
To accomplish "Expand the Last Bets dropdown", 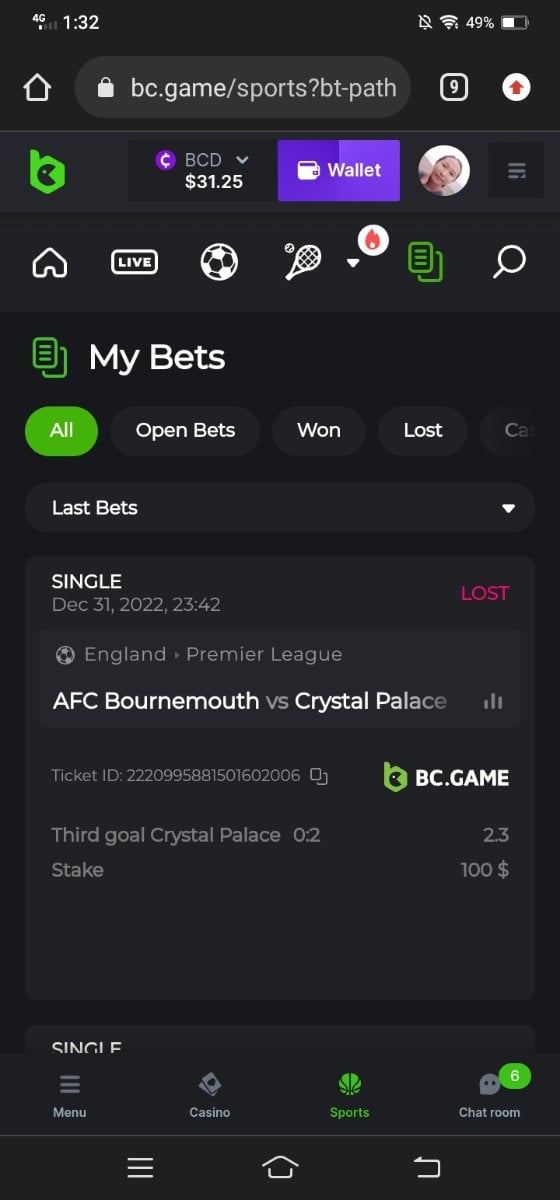I will pyautogui.click(x=280, y=508).
